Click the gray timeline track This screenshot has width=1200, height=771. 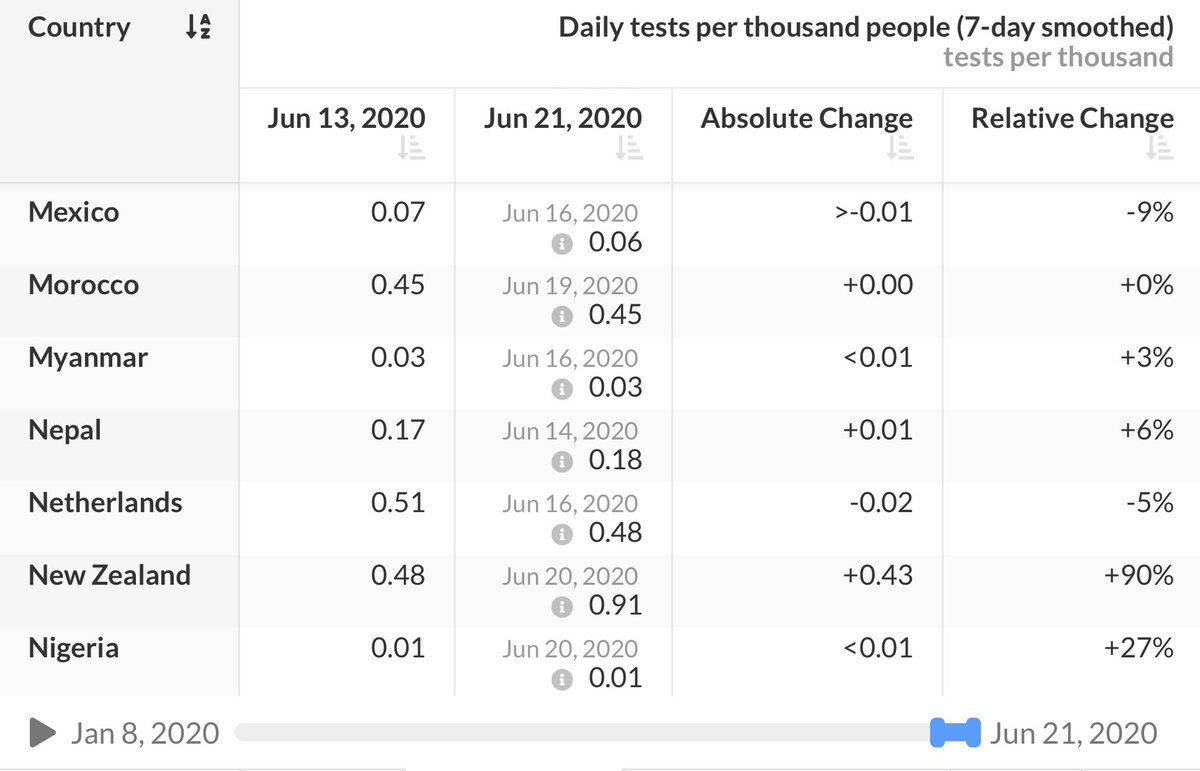coord(580,733)
